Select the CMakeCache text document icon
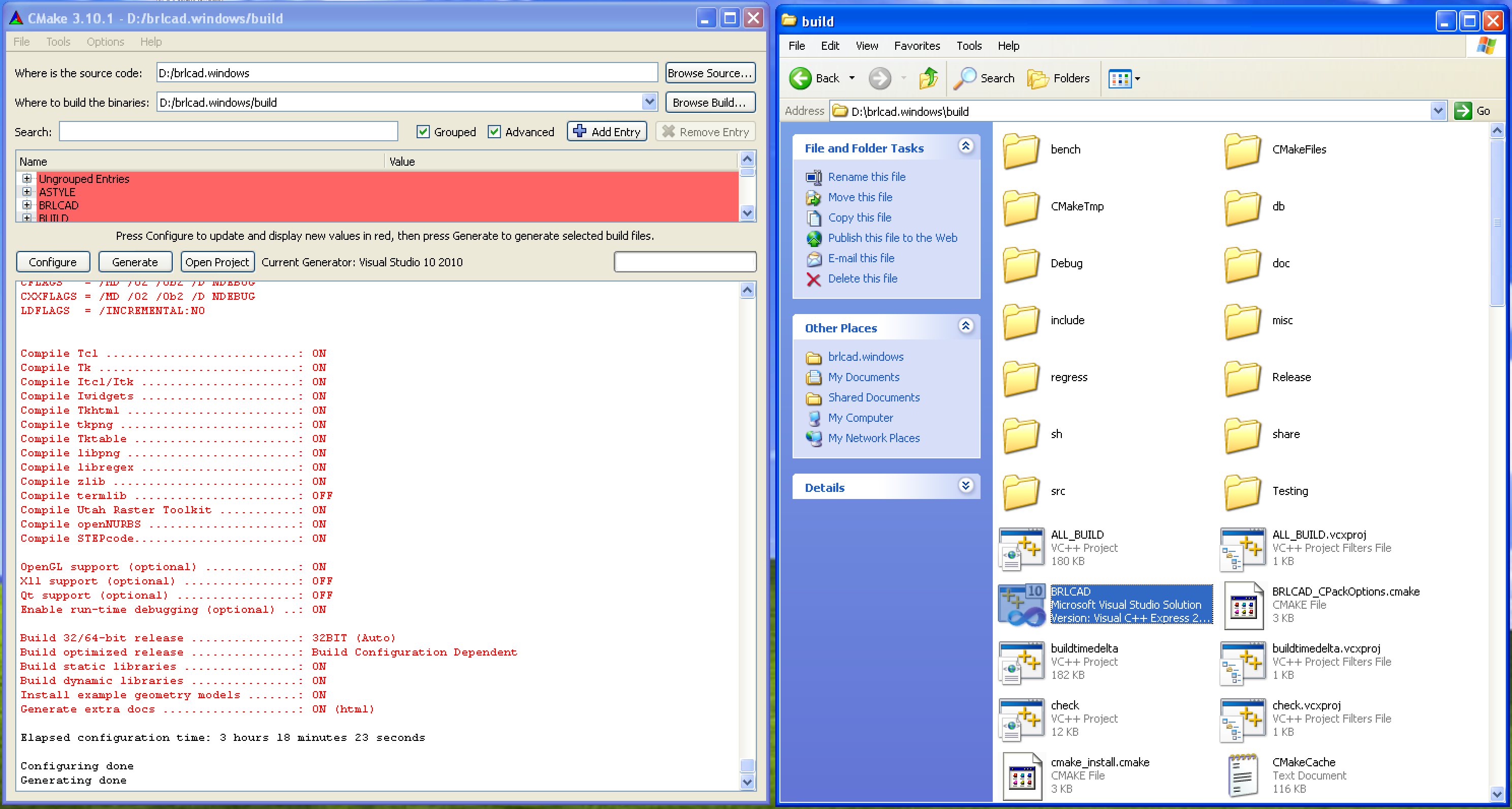Image resolution: width=1512 pixels, height=809 pixels. pos(1243,776)
